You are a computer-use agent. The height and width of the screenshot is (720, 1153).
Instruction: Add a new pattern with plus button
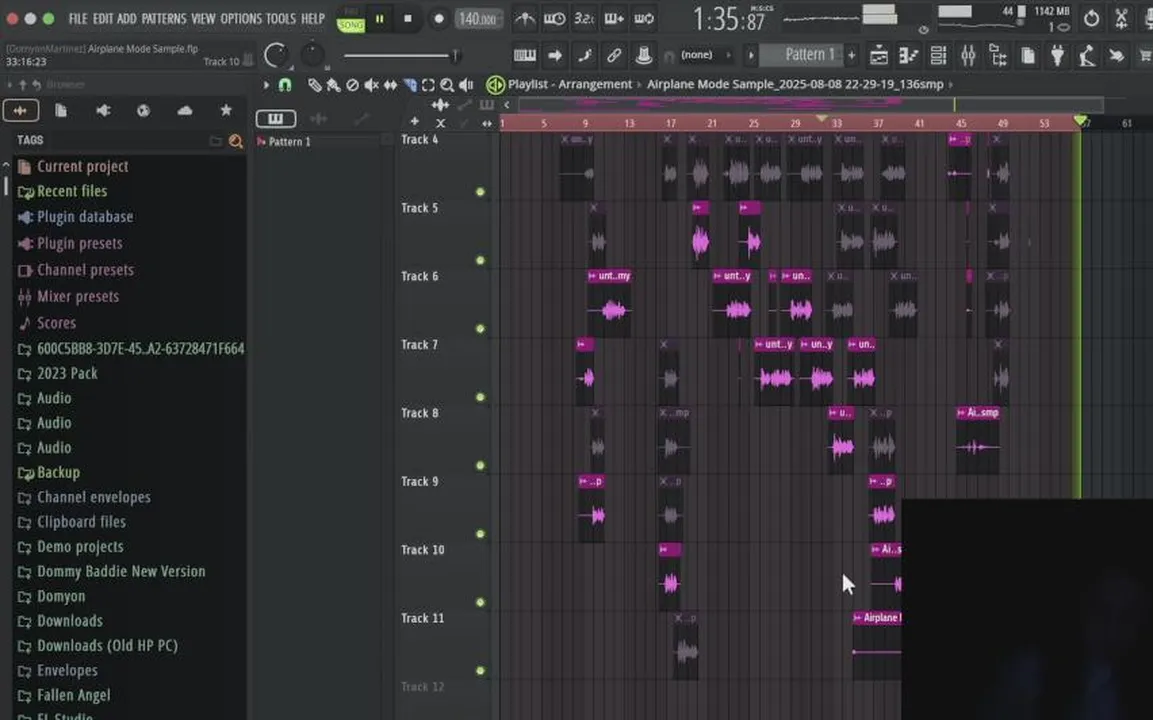(x=852, y=55)
